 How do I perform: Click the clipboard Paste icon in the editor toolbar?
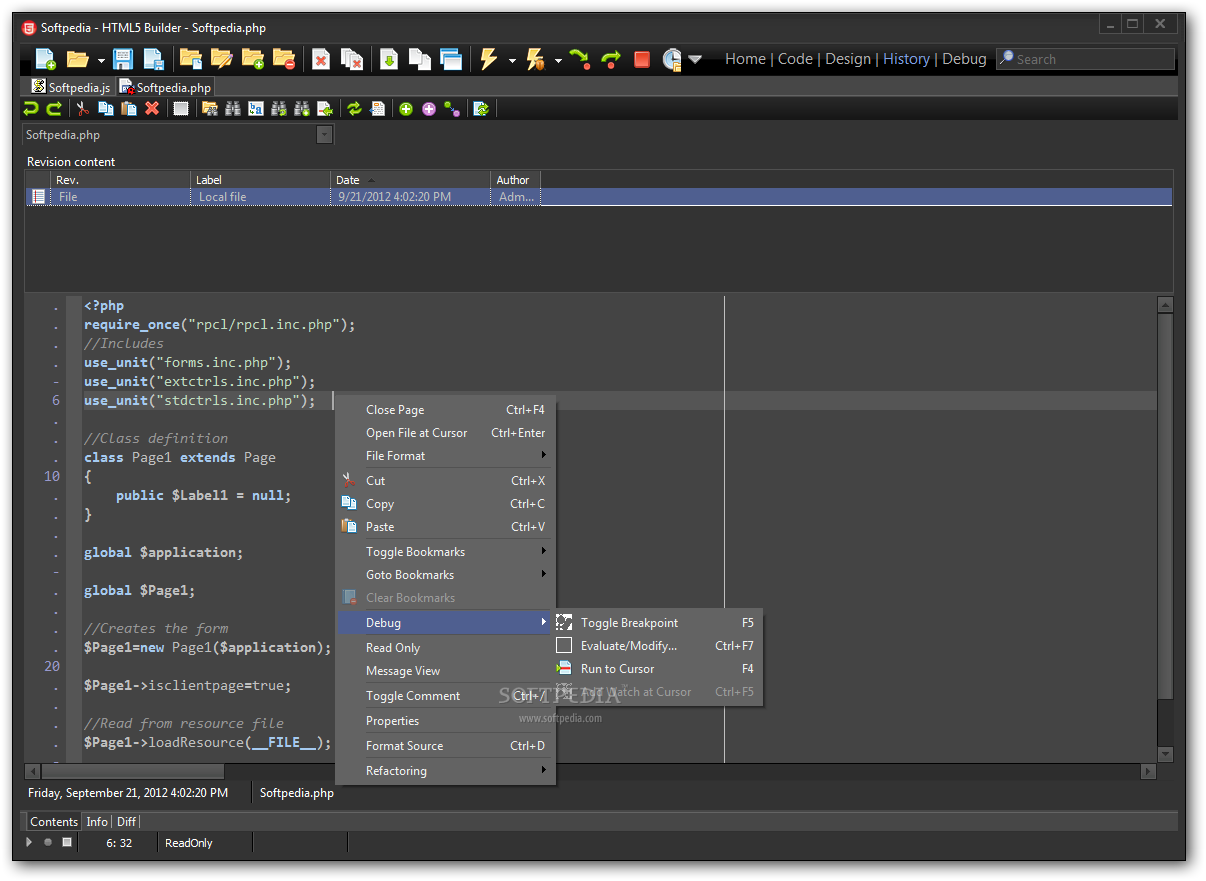click(129, 108)
